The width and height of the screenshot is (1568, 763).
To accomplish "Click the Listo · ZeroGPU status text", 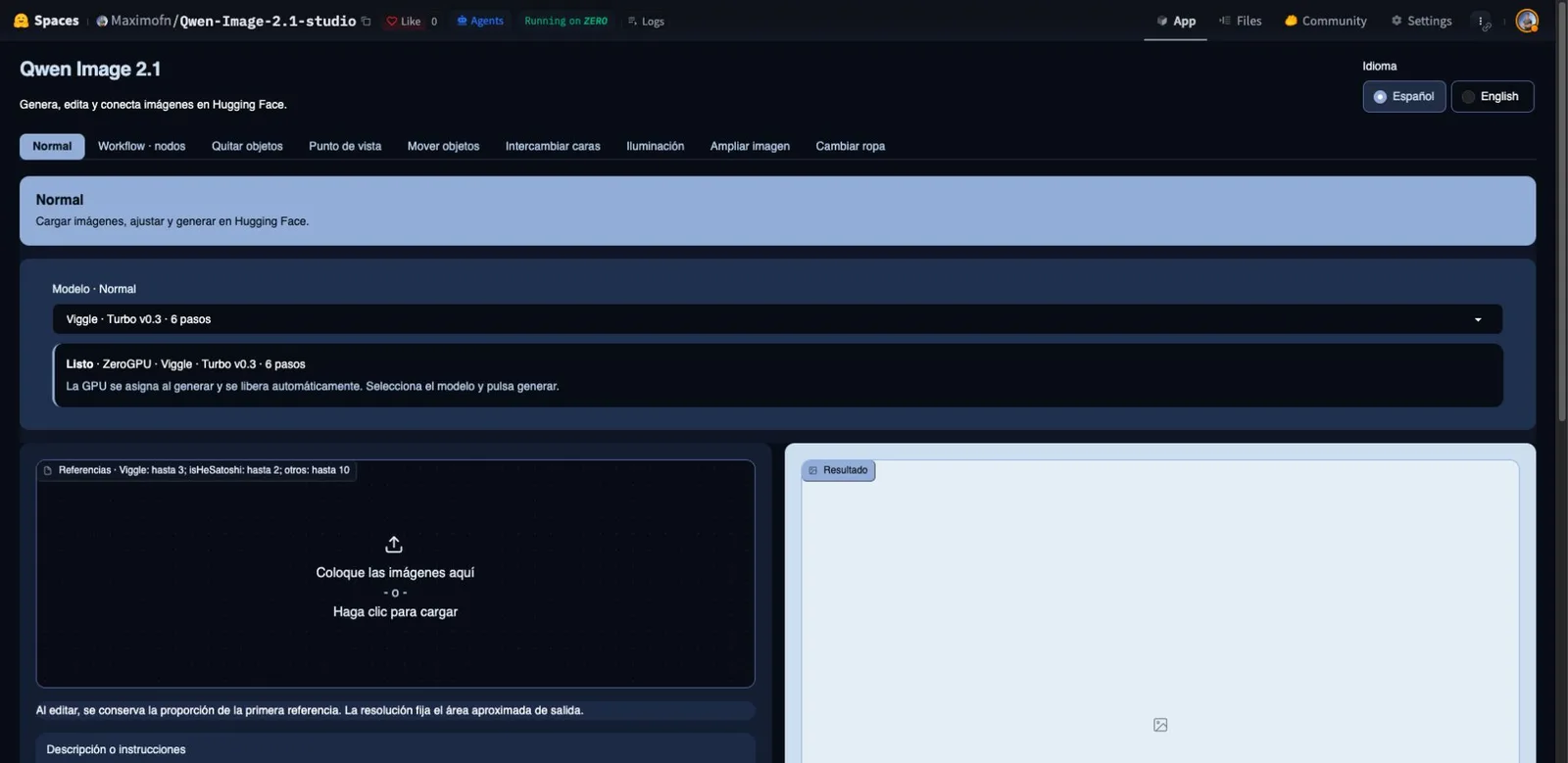I will (185, 363).
